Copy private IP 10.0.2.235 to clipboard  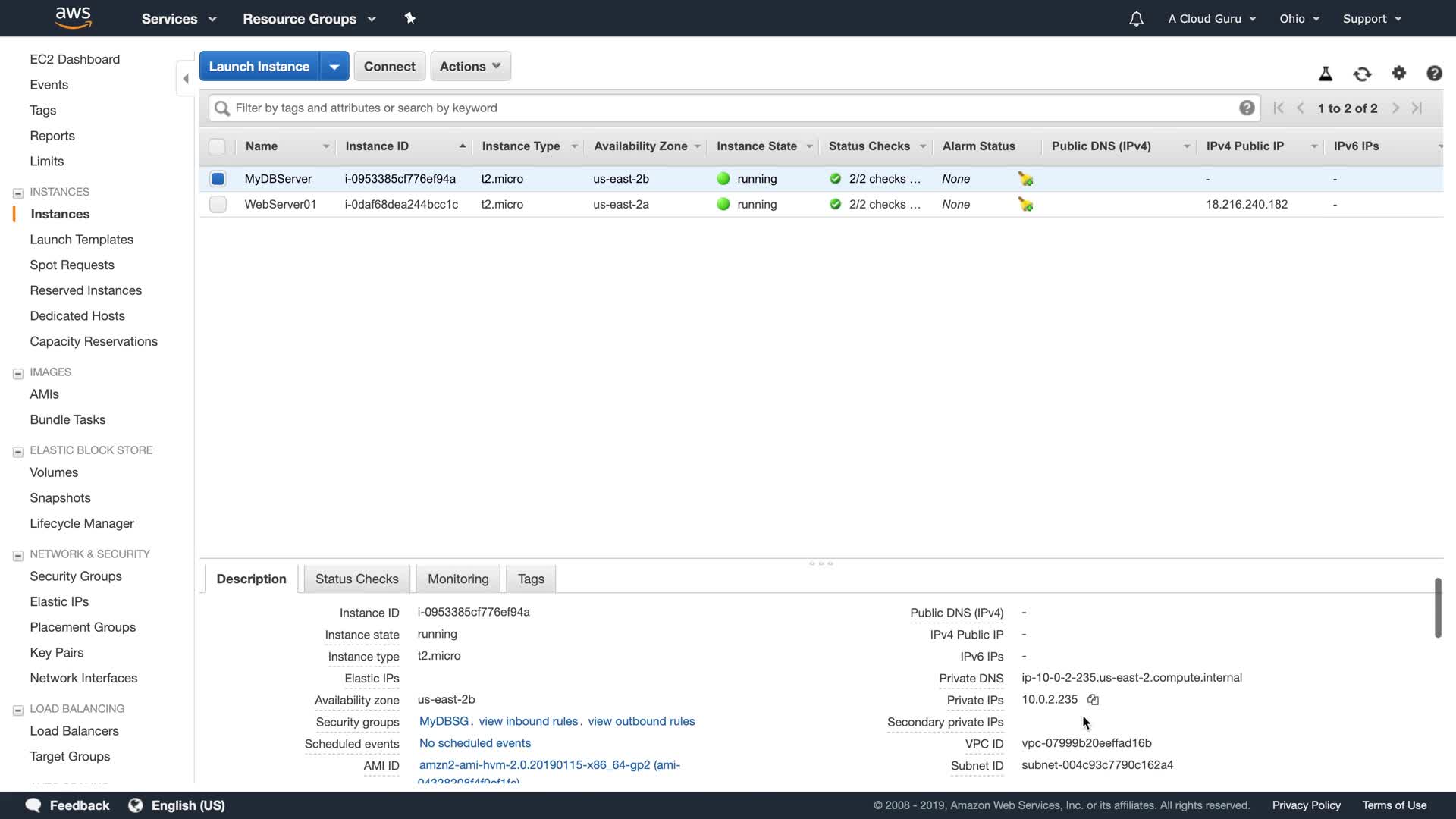[1093, 700]
